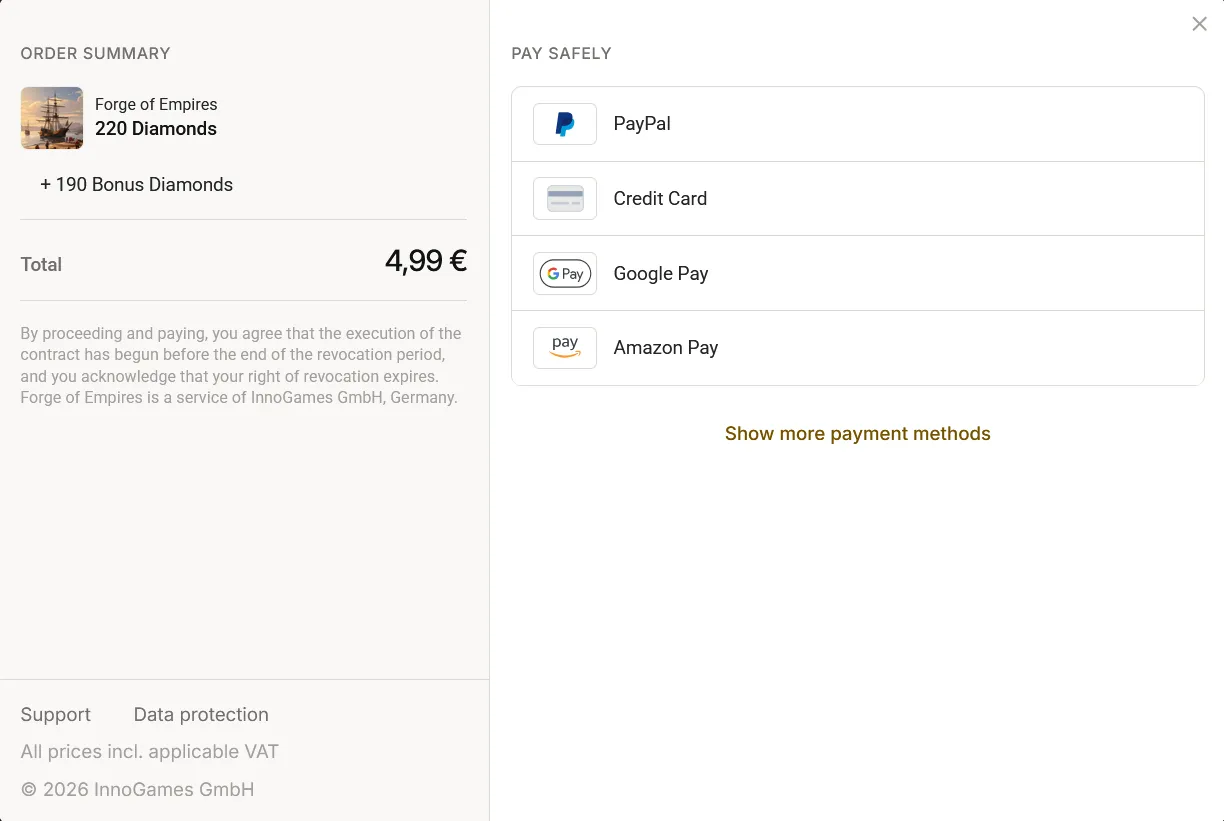Viewport: 1224px width, 821px height.
Task: Open the Support link
Action: 56,714
